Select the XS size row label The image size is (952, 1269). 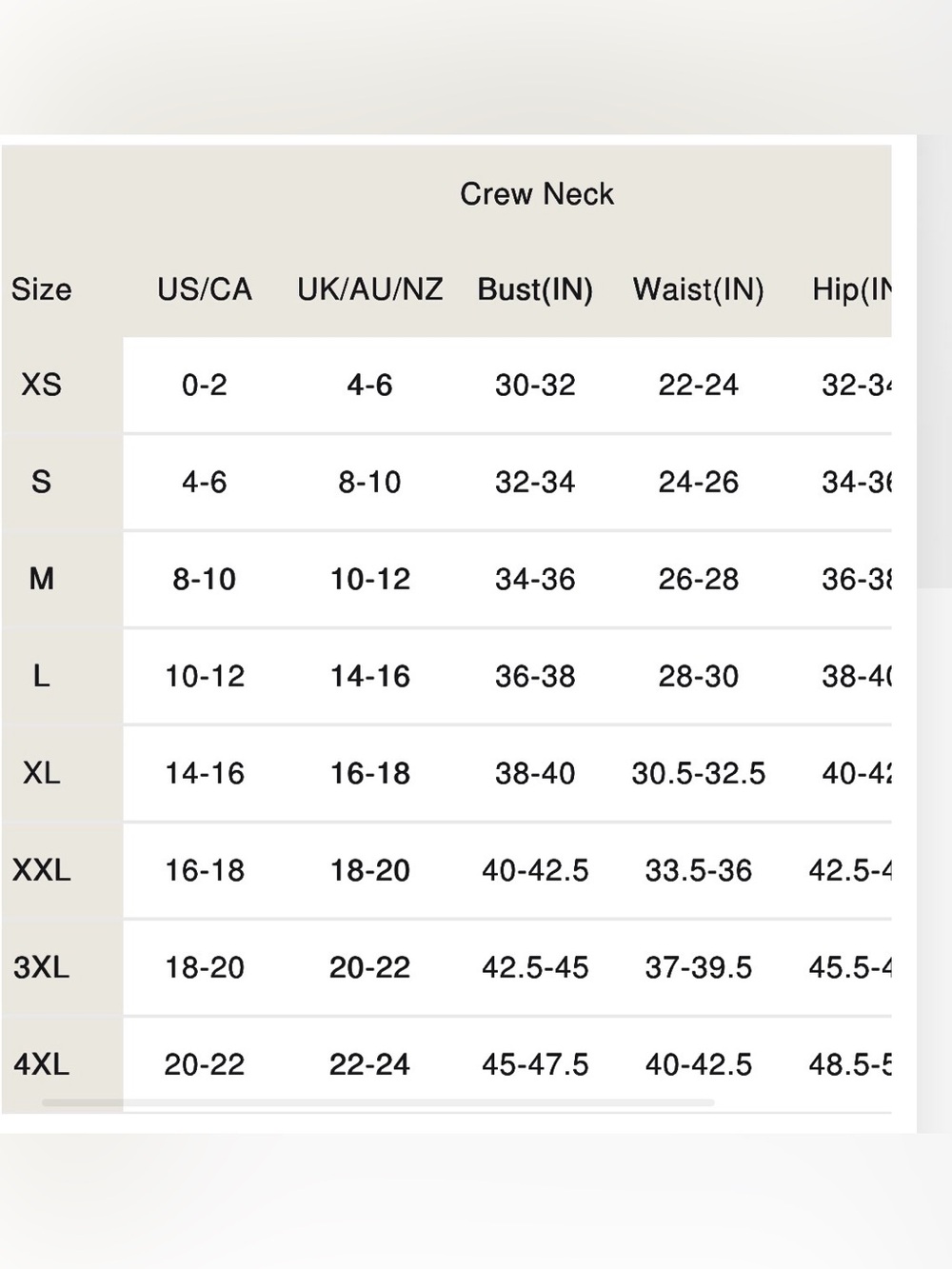point(41,385)
